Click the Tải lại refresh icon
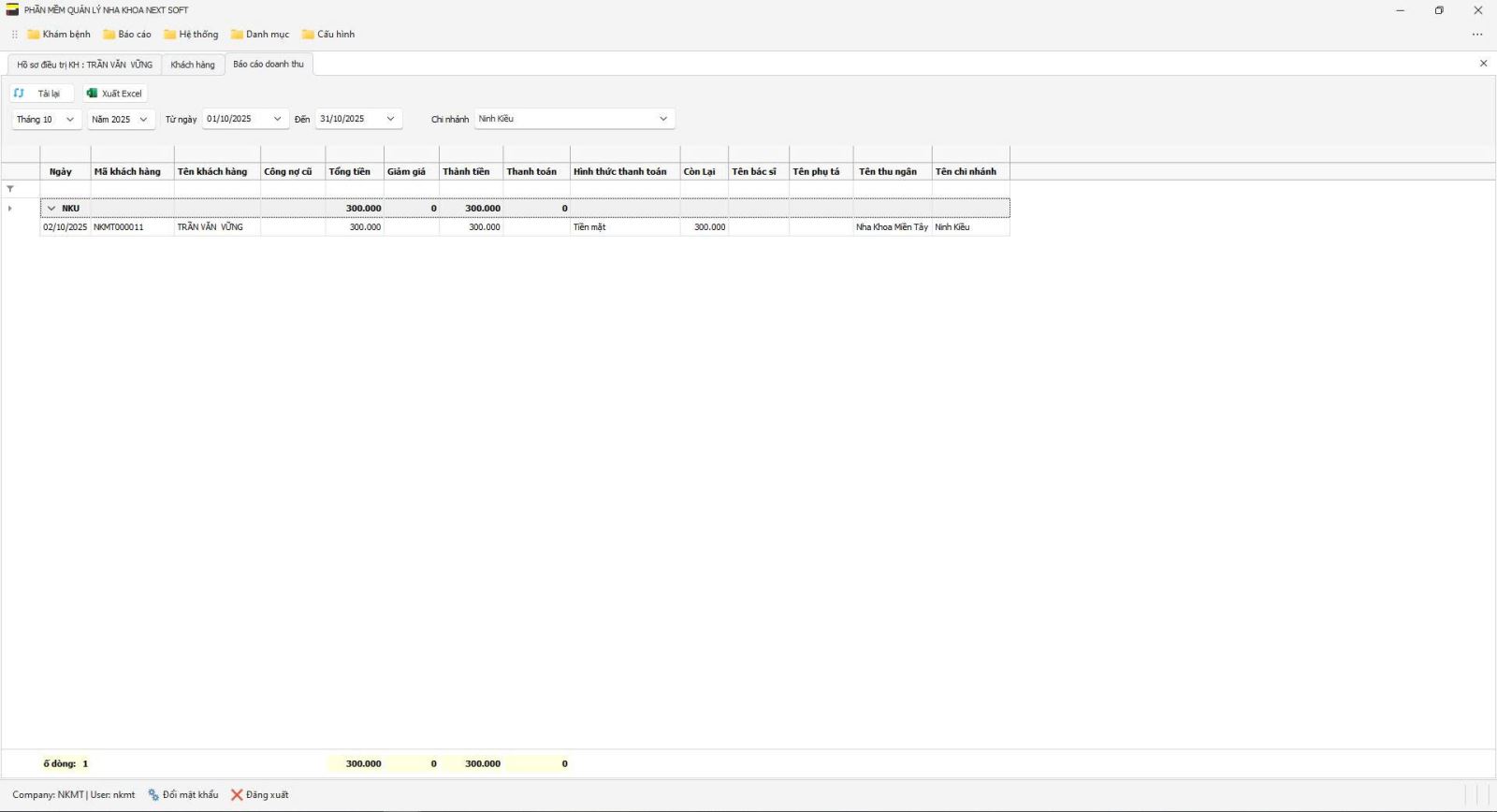The height and width of the screenshot is (812, 1497). [19, 94]
